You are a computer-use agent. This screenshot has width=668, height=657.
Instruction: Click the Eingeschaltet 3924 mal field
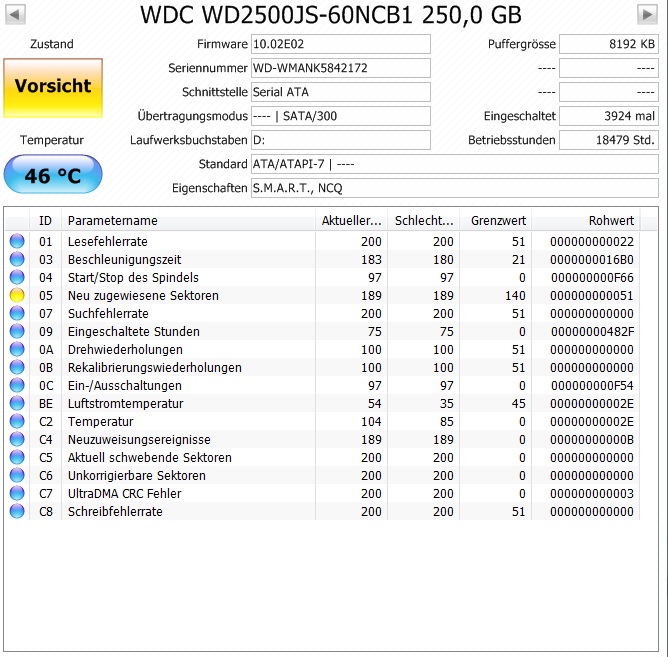click(x=609, y=116)
